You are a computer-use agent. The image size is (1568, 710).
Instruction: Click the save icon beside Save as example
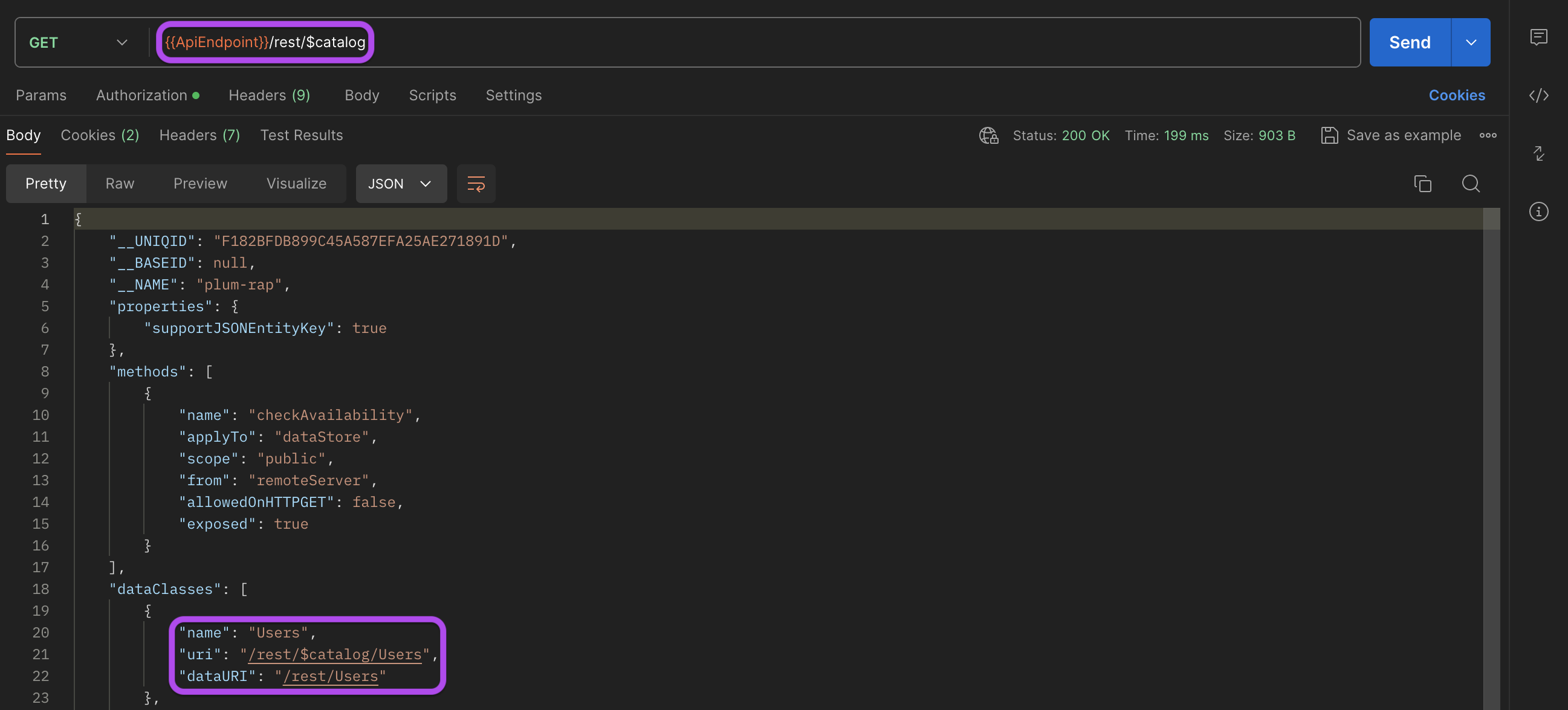[1329, 135]
